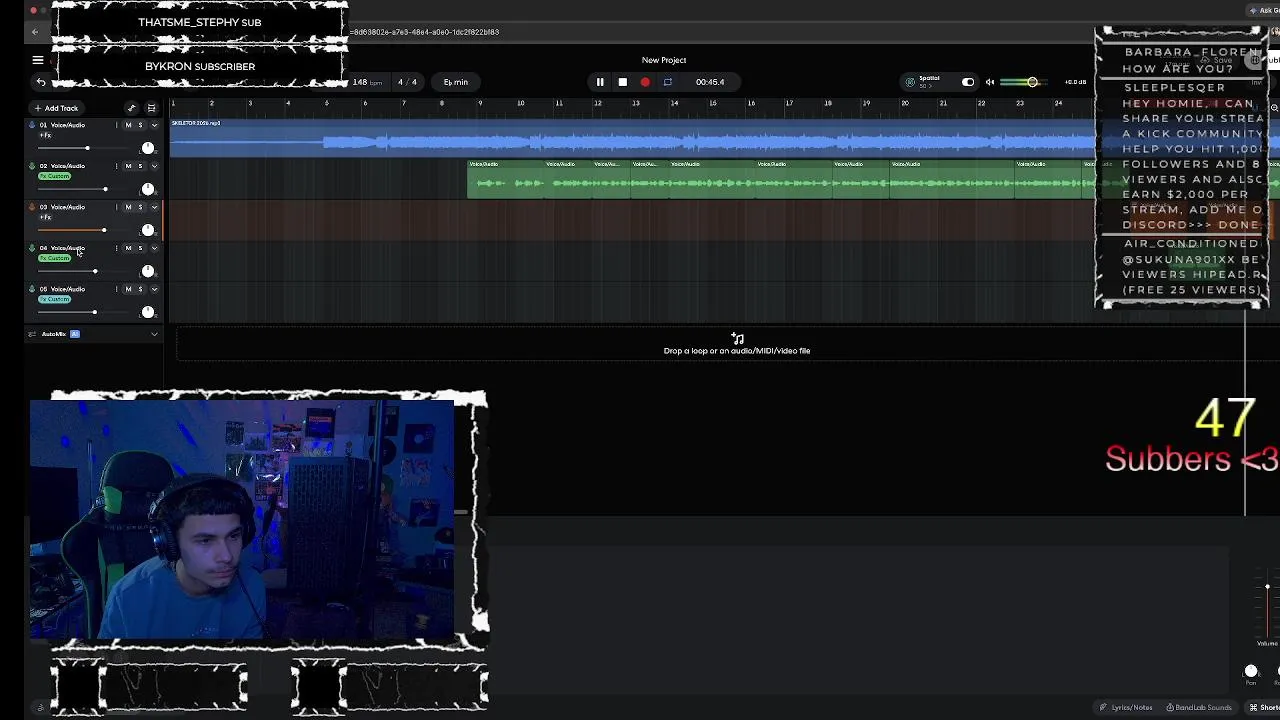Mute track 04 Voice/Audio

pyautogui.click(x=128, y=248)
